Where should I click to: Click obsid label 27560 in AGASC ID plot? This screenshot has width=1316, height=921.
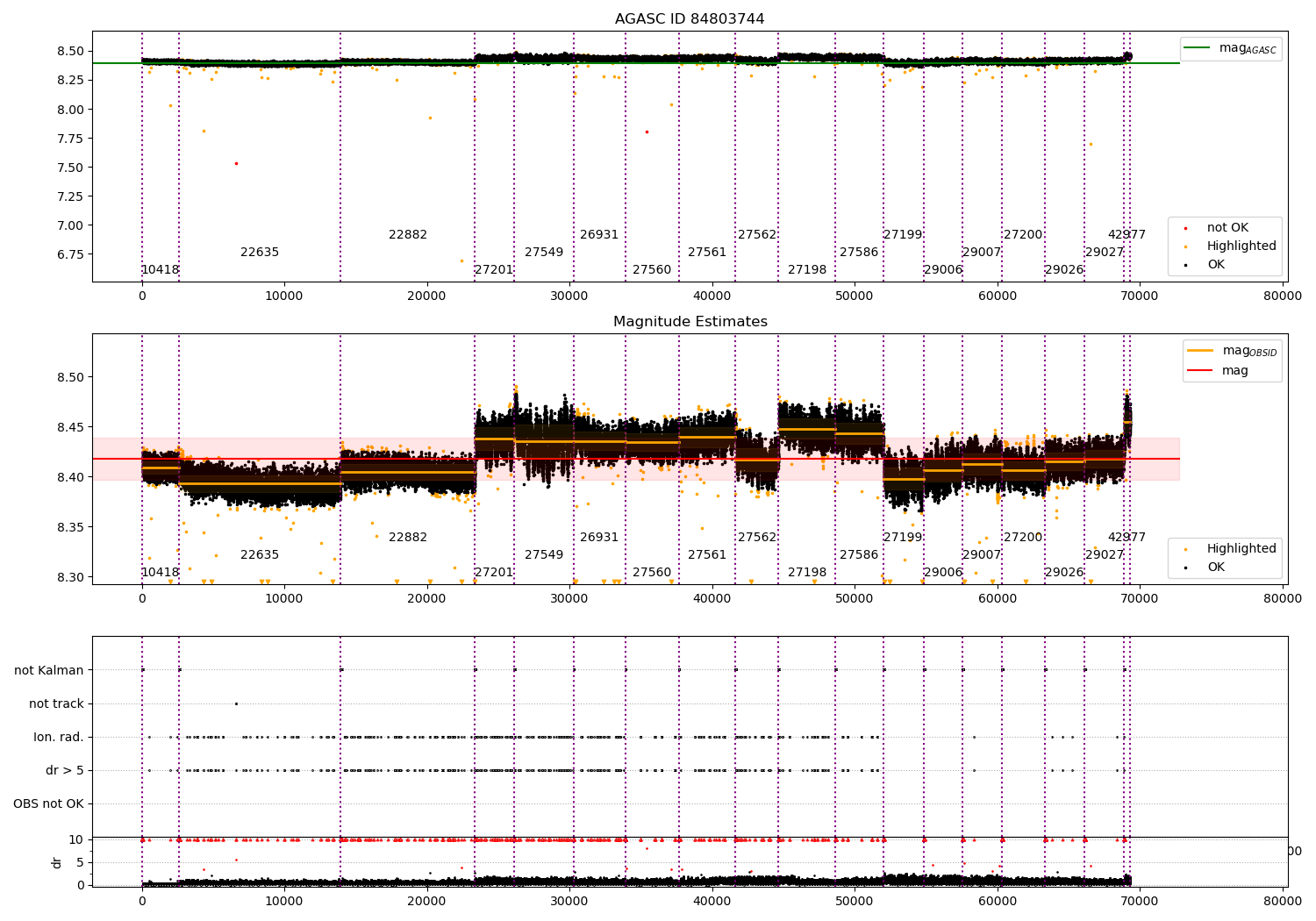click(x=652, y=270)
